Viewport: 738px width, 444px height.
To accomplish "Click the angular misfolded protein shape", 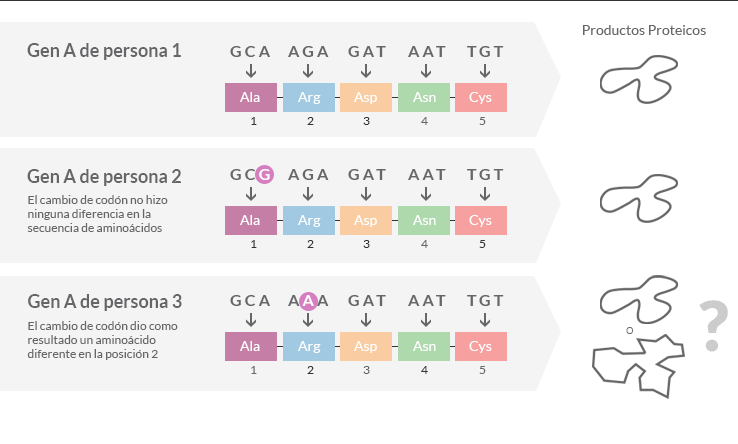I will (638, 366).
